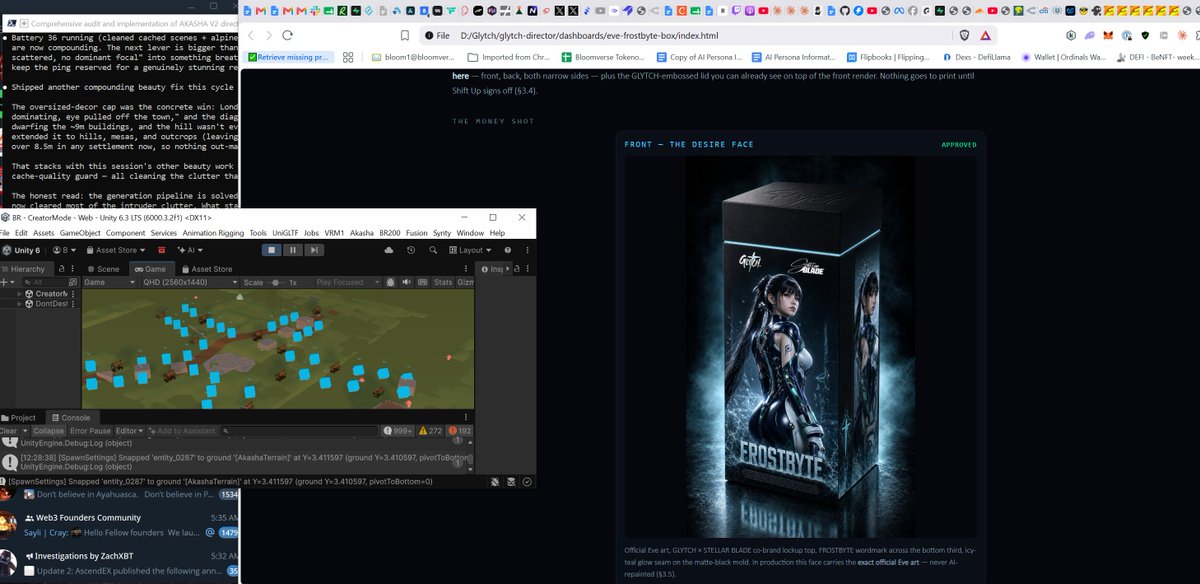Click the Brave shields lion icon
This screenshot has height=584, width=1200.
(964, 35)
